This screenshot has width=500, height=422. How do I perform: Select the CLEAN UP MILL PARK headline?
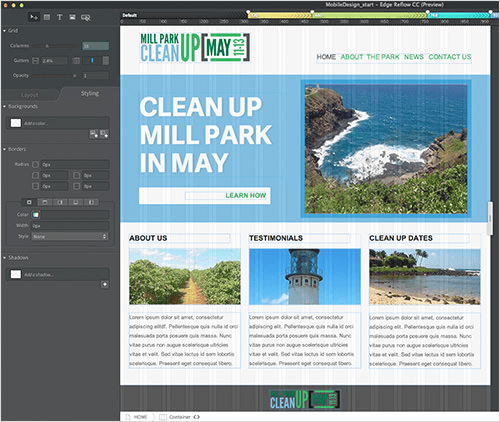click(x=206, y=135)
